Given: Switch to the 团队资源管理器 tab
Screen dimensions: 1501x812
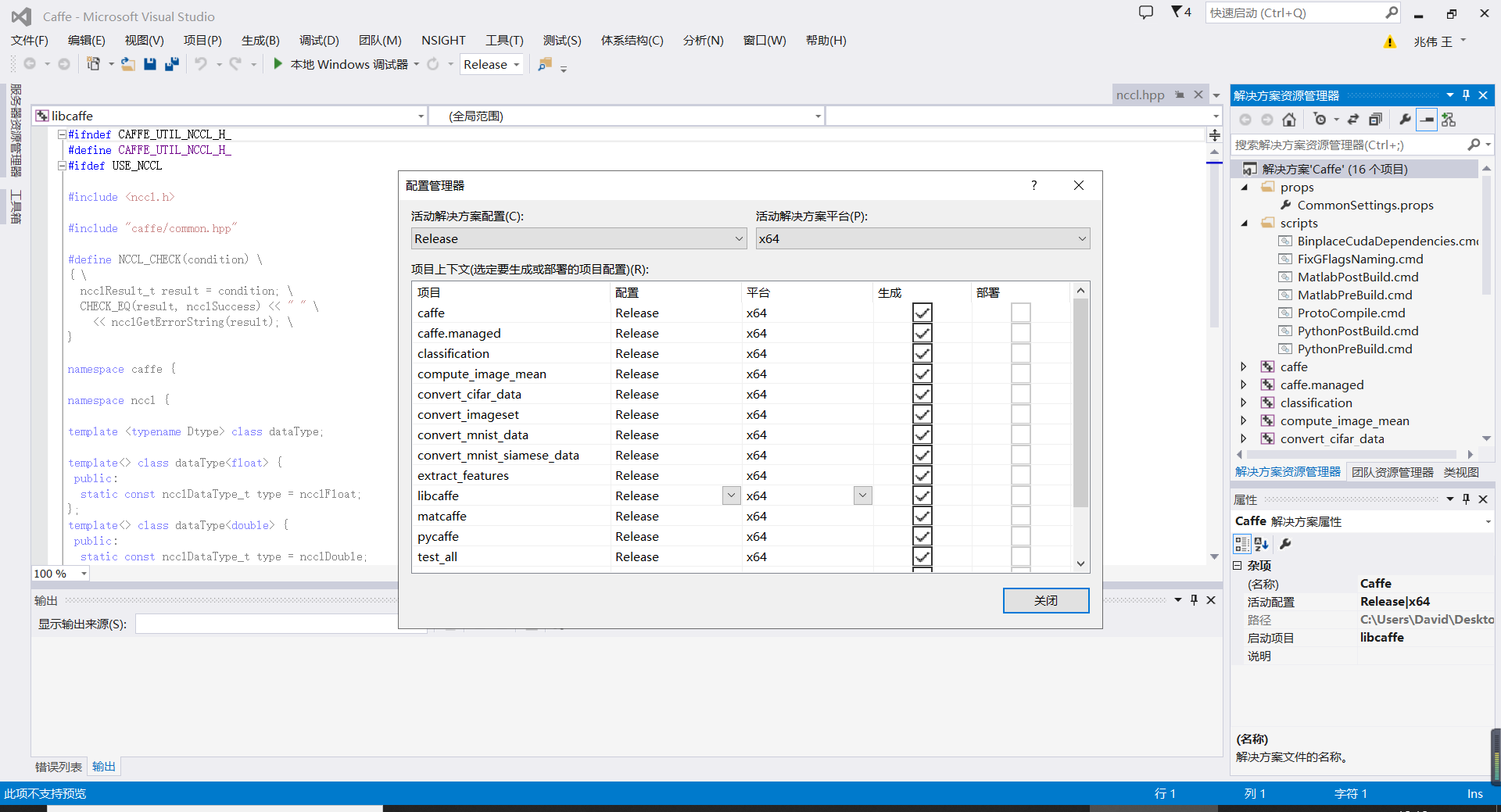Looking at the screenshot, I should 1391,472.
